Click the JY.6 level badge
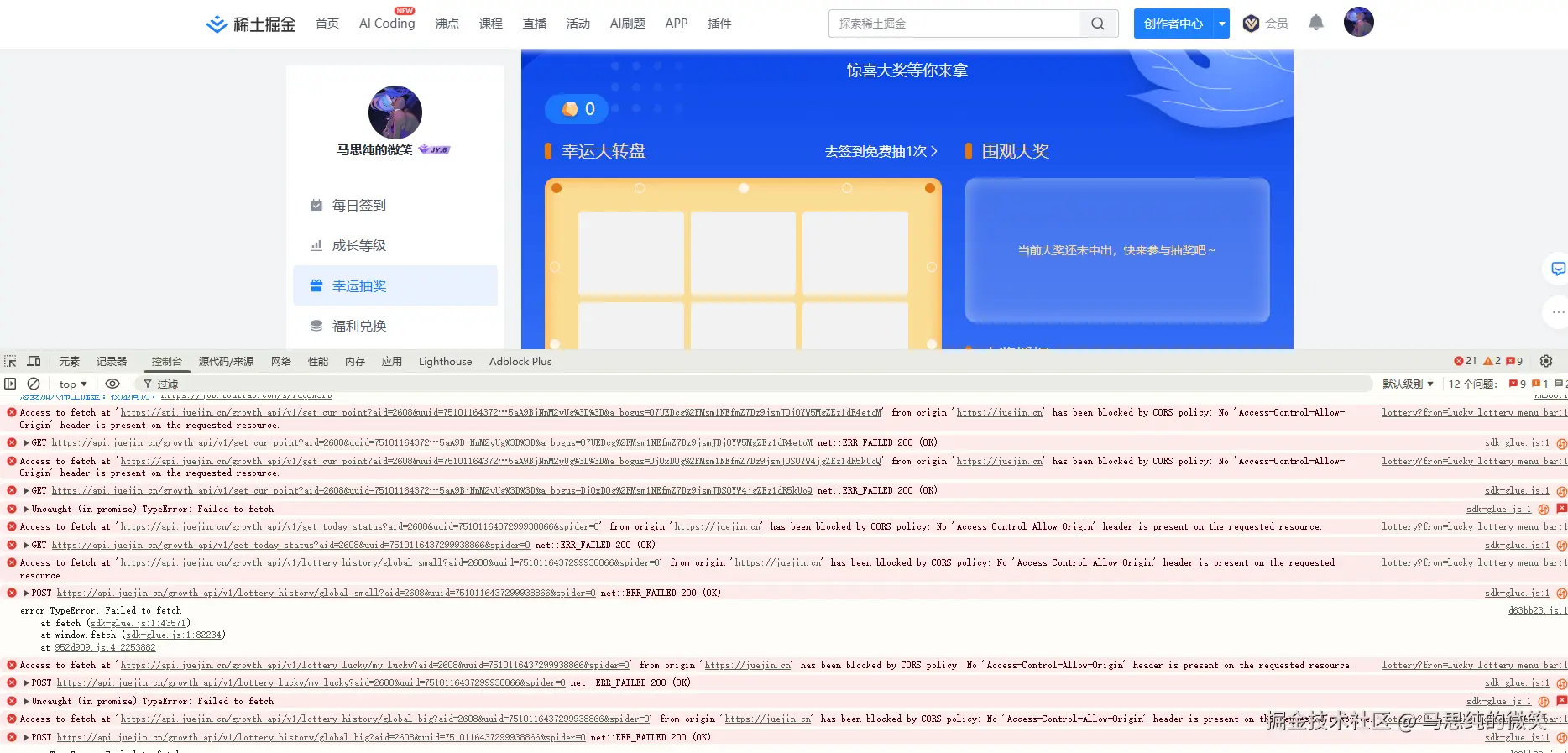Image resolution: width=1568 pixels, height=753 pixels. tap(435, 149)
